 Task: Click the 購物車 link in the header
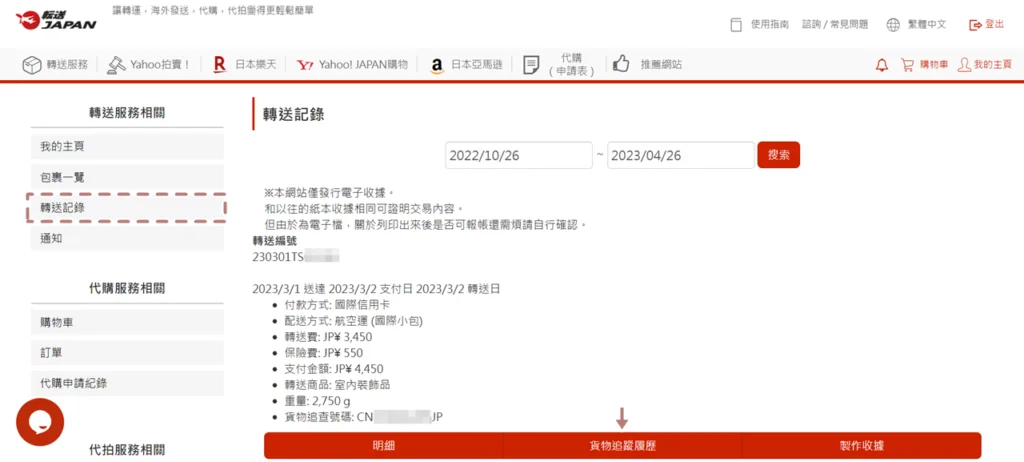(933, 65)
